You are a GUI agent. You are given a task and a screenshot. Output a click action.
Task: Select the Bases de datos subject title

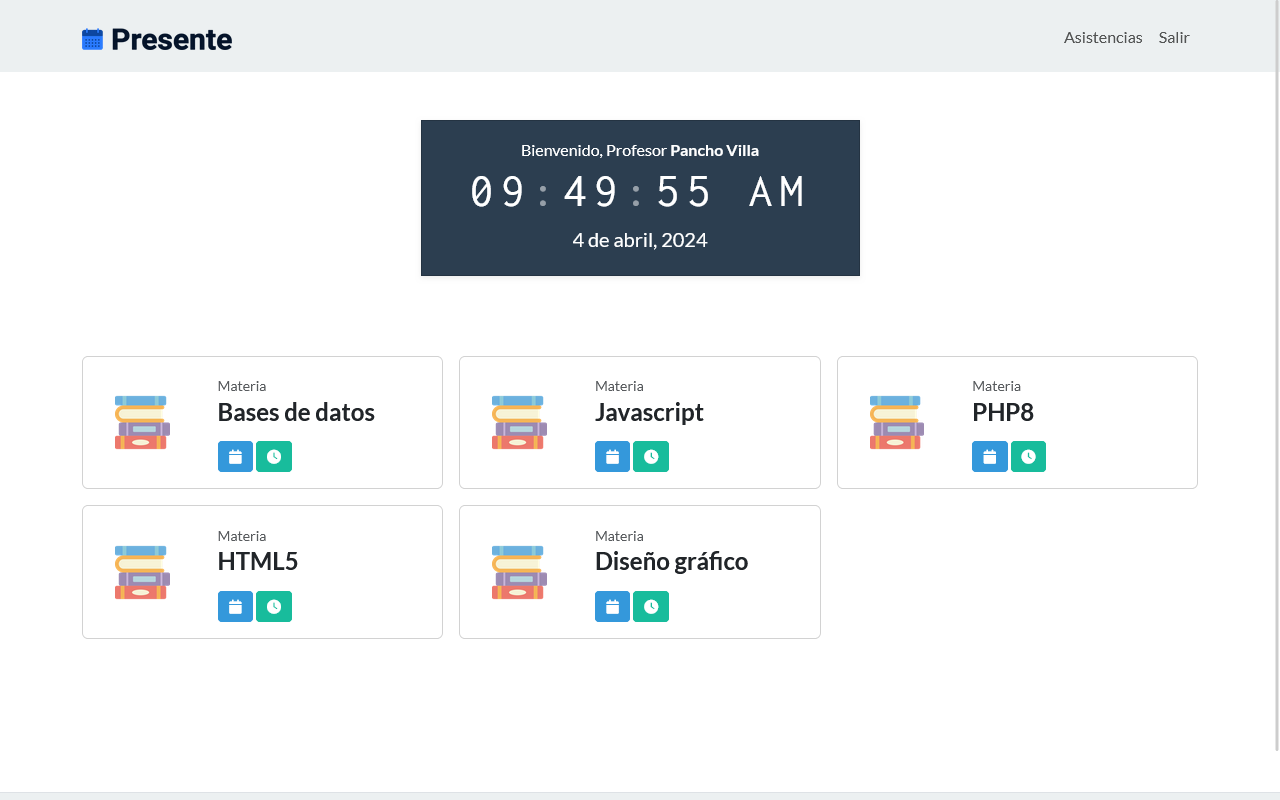296,412
